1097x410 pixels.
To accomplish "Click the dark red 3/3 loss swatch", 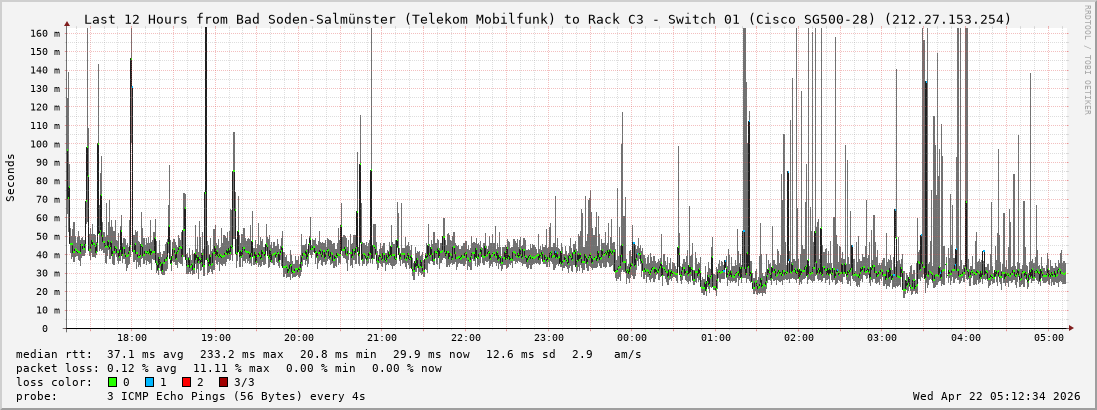I will point(223,382).
